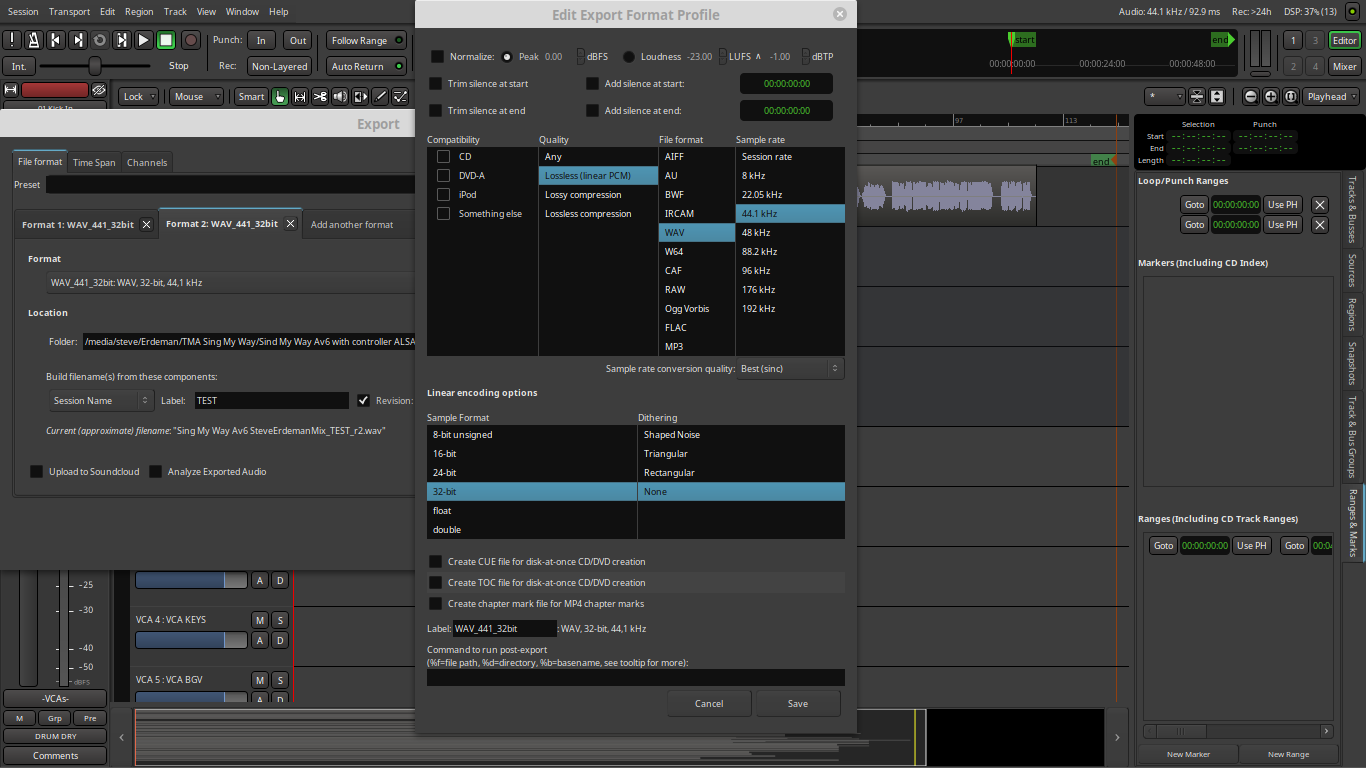Switch to the Time Span tab
The height and width of the screenshot is (768, 1366).
94,162
